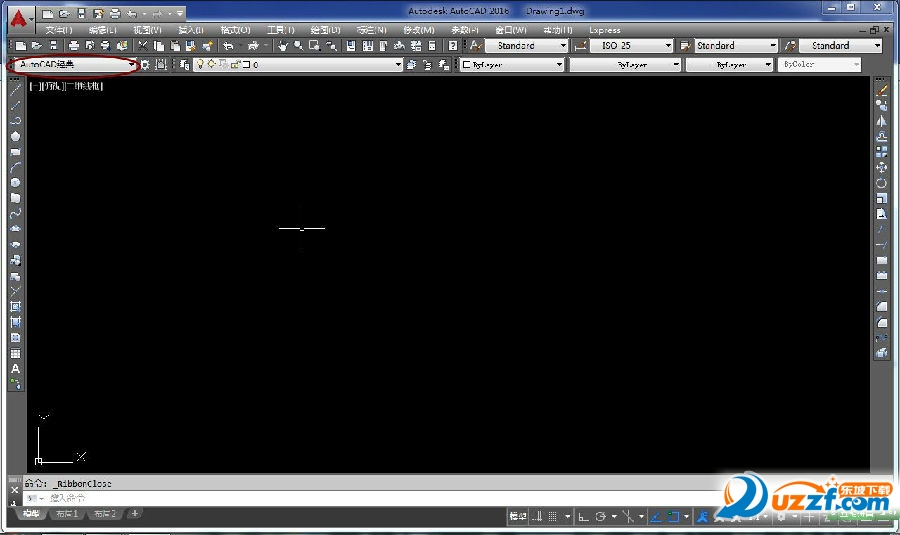Screen dimensions: 900x535
Task: Click Quick Access toolbar New icon
Action: click(x=48, y=13)
